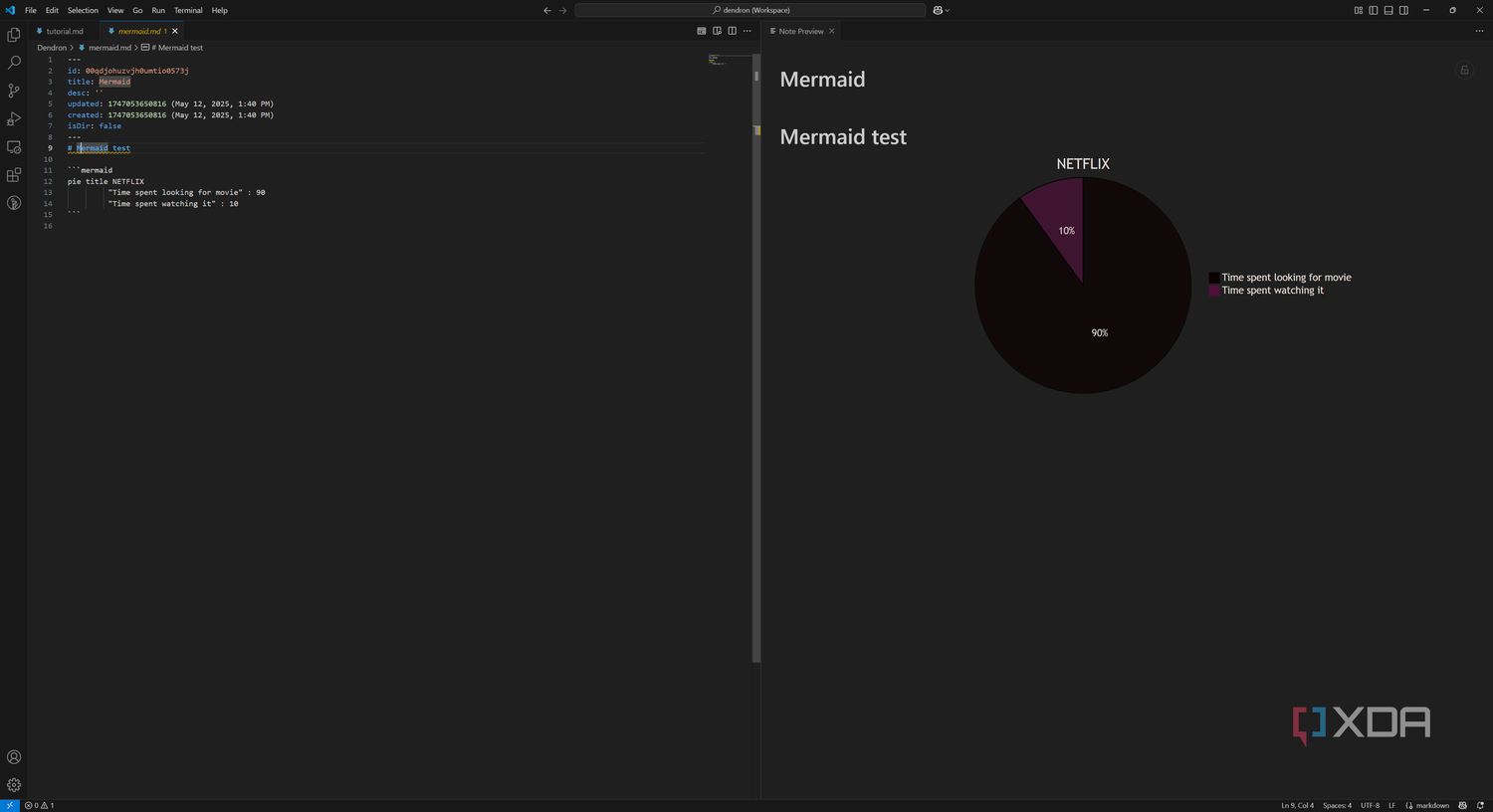Toggle the bottom panel

click(1388, 10)
